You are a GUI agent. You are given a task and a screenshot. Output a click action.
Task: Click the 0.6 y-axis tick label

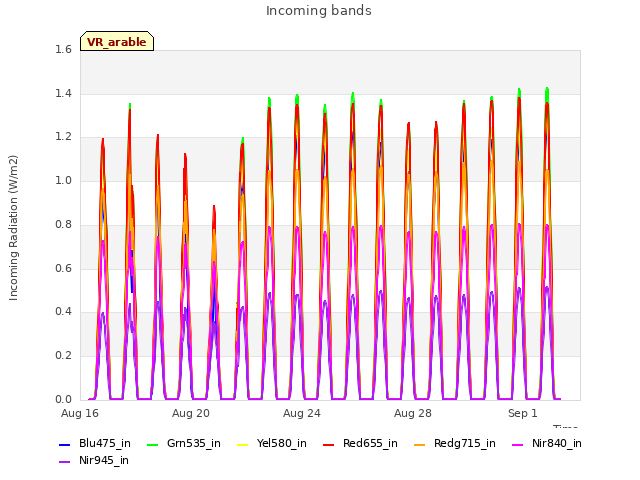click(64, 268)
